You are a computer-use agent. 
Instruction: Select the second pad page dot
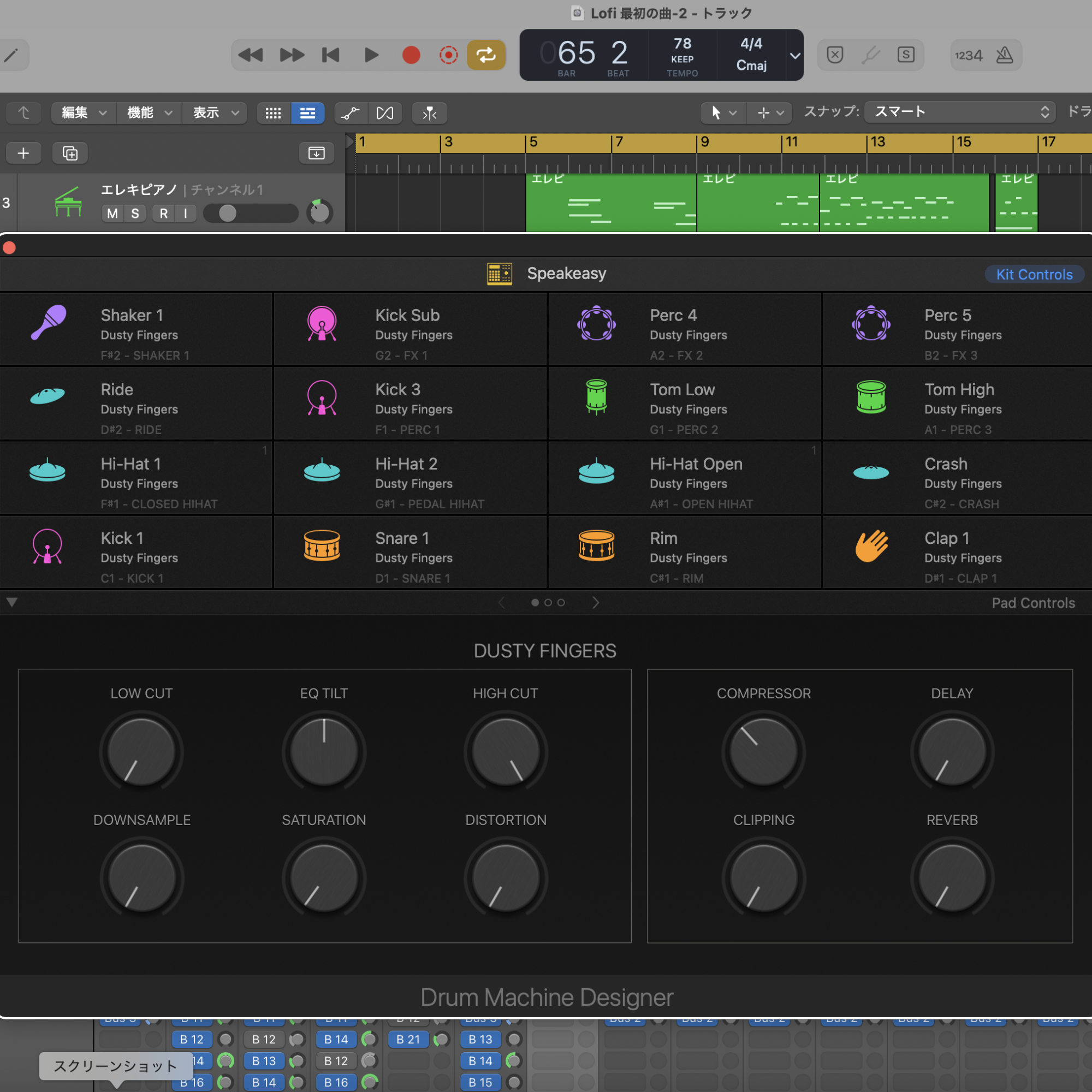click(x=548, y=603)
